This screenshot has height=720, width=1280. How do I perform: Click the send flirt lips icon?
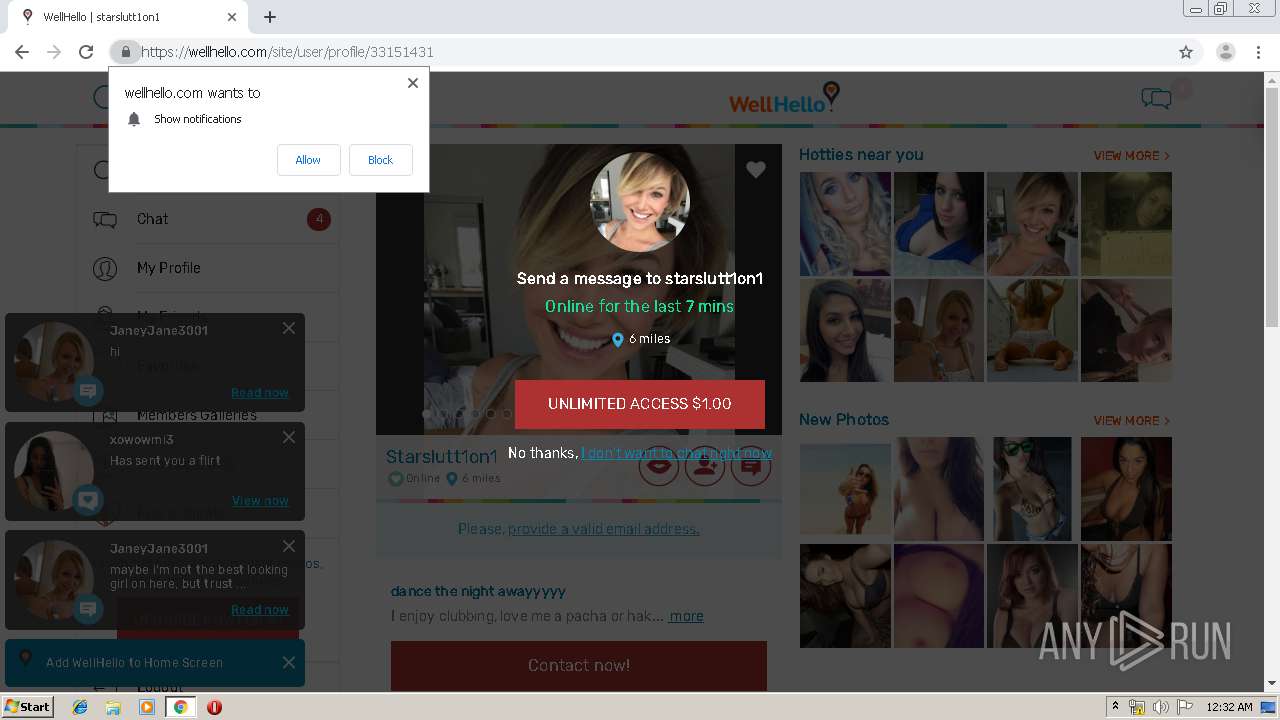(x=658, y=466)
